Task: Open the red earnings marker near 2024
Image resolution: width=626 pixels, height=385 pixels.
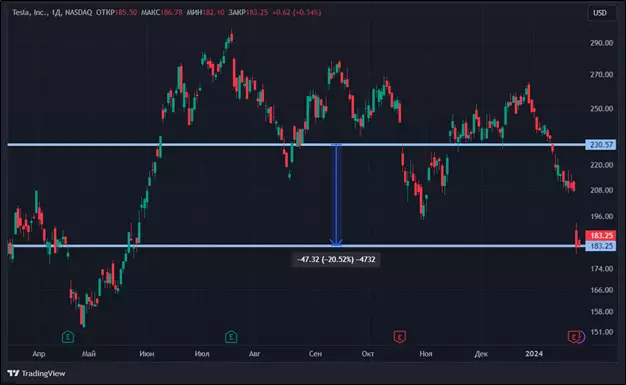Action: pos(573,337)
